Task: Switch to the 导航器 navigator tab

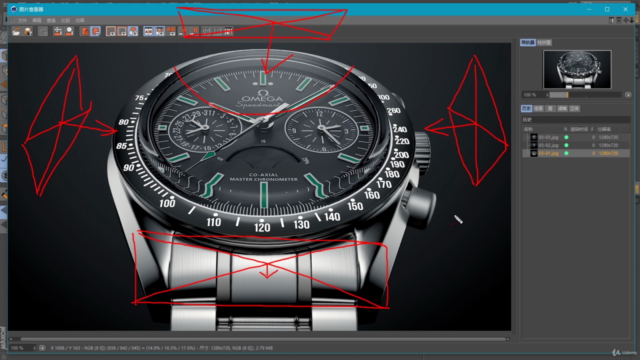Action: pos(528,42)
